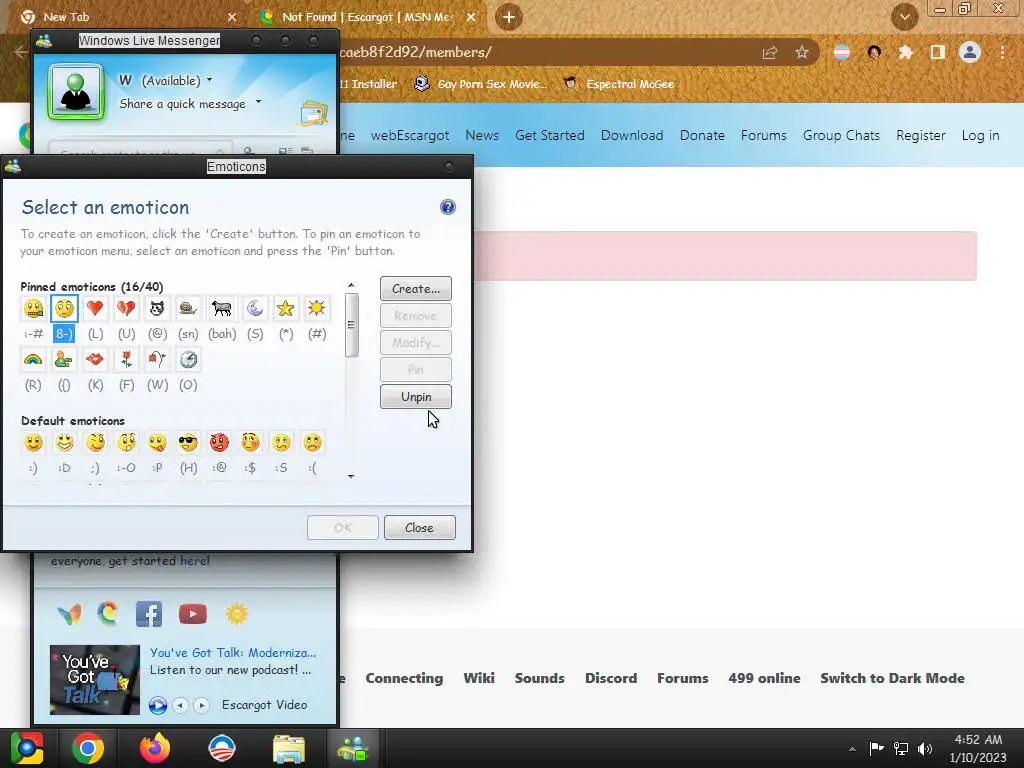Open Firefox from the taskbar
Image resolution: width=1024 pixels, height=768 pixels.
coord(155,748)
